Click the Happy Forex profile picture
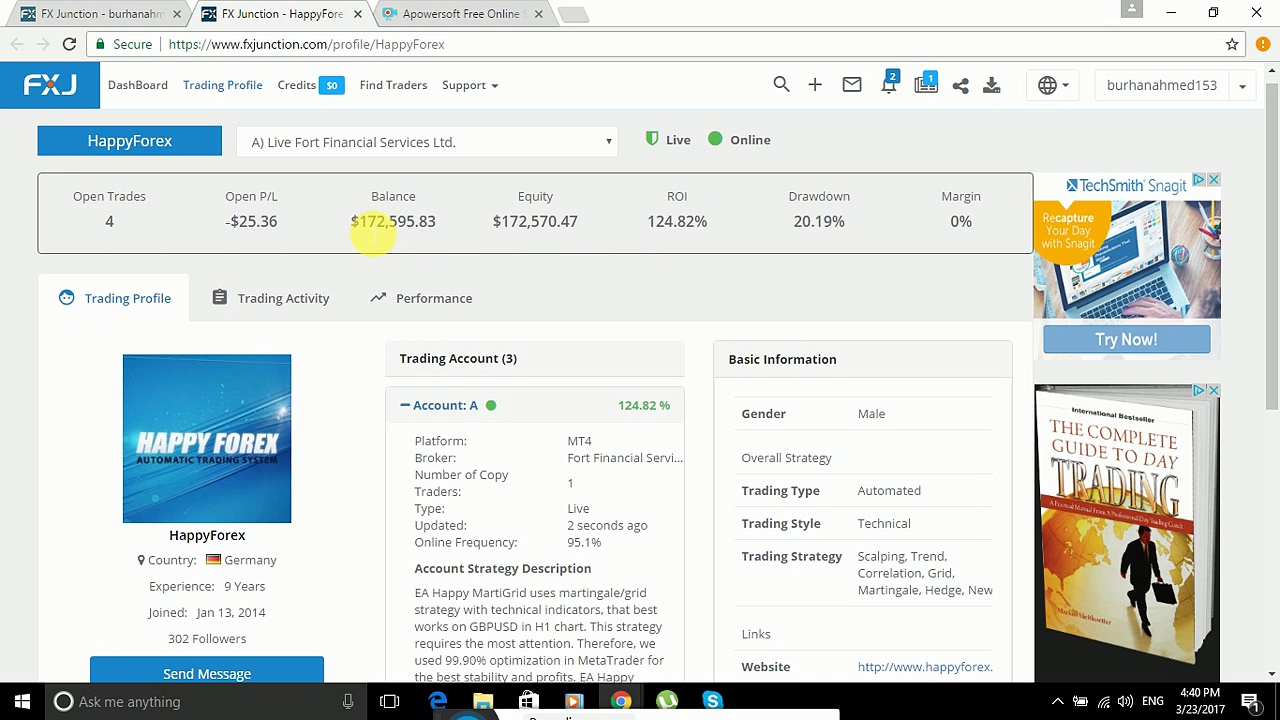This screenshot has width=1280, height=720. (207, 438)
